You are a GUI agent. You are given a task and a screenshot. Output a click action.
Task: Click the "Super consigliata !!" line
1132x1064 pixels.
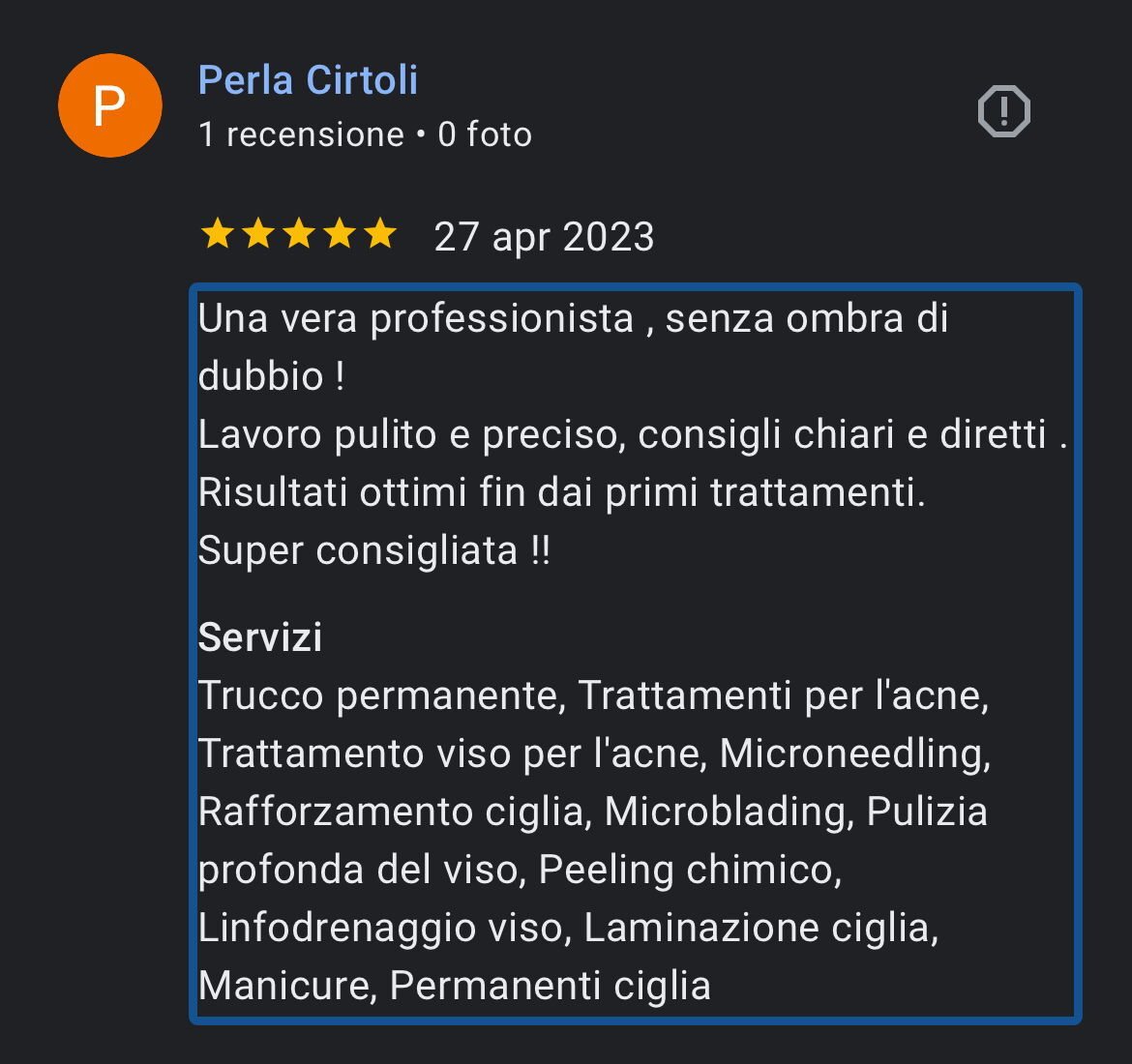coord(374,551)
